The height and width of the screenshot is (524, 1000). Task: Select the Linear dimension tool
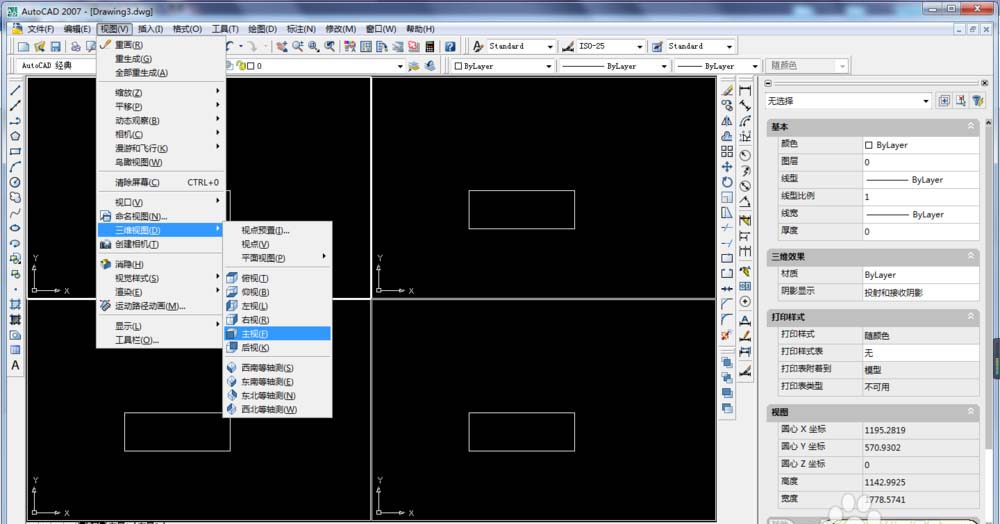745,91
